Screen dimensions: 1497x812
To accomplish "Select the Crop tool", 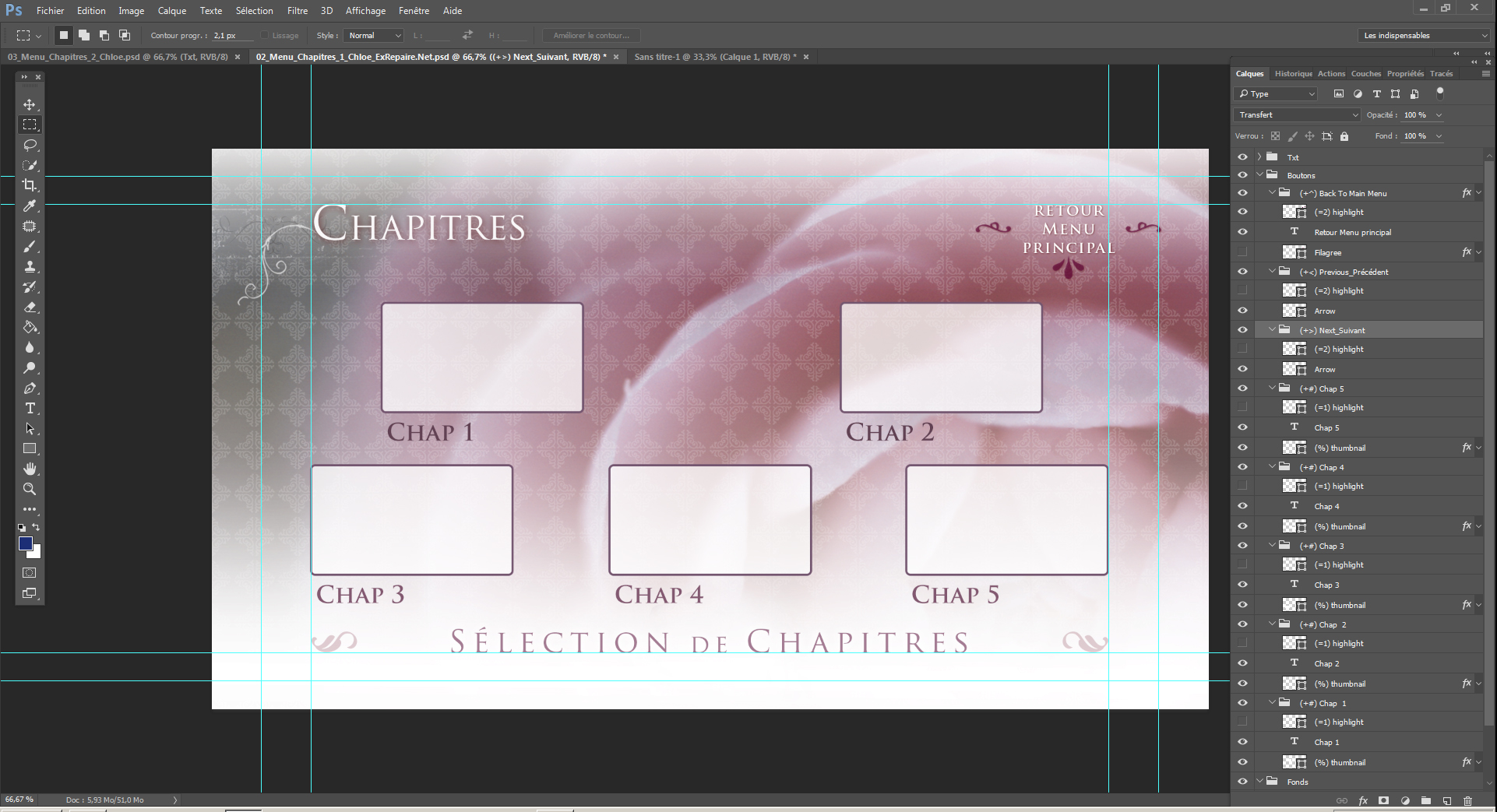I will [x=30, y=185].
